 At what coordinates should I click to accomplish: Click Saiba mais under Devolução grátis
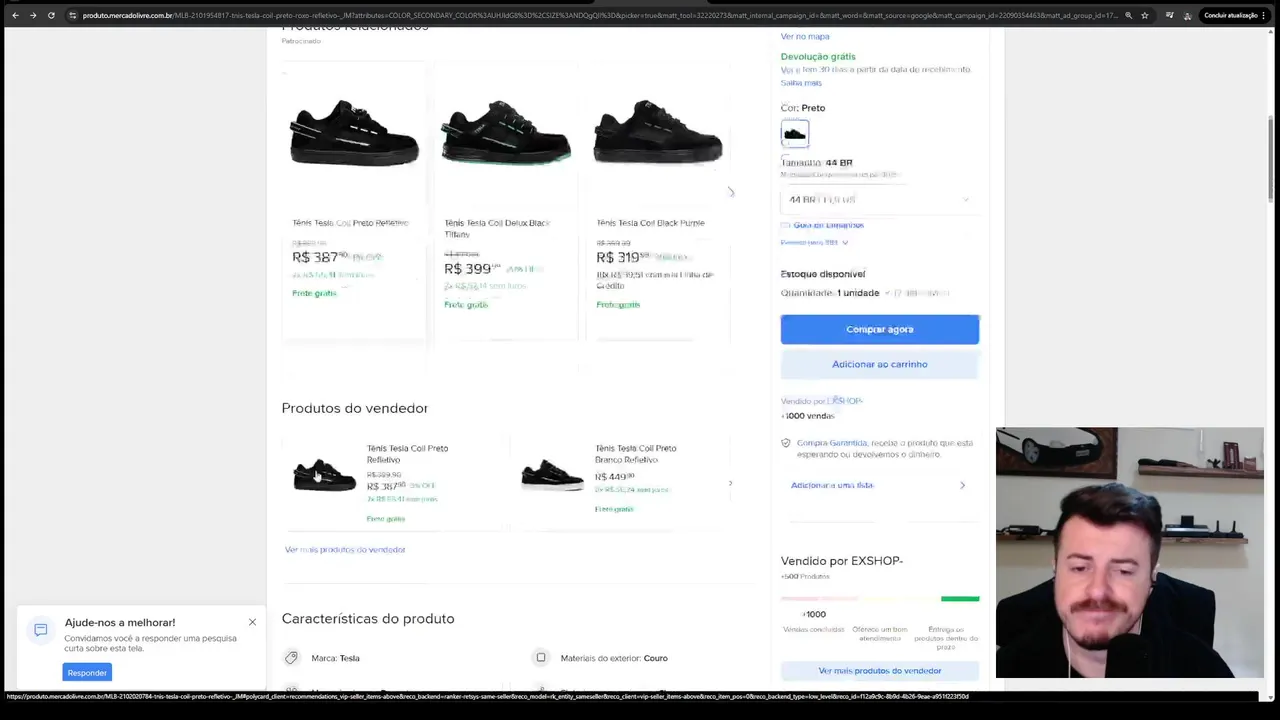coord(801,83)
